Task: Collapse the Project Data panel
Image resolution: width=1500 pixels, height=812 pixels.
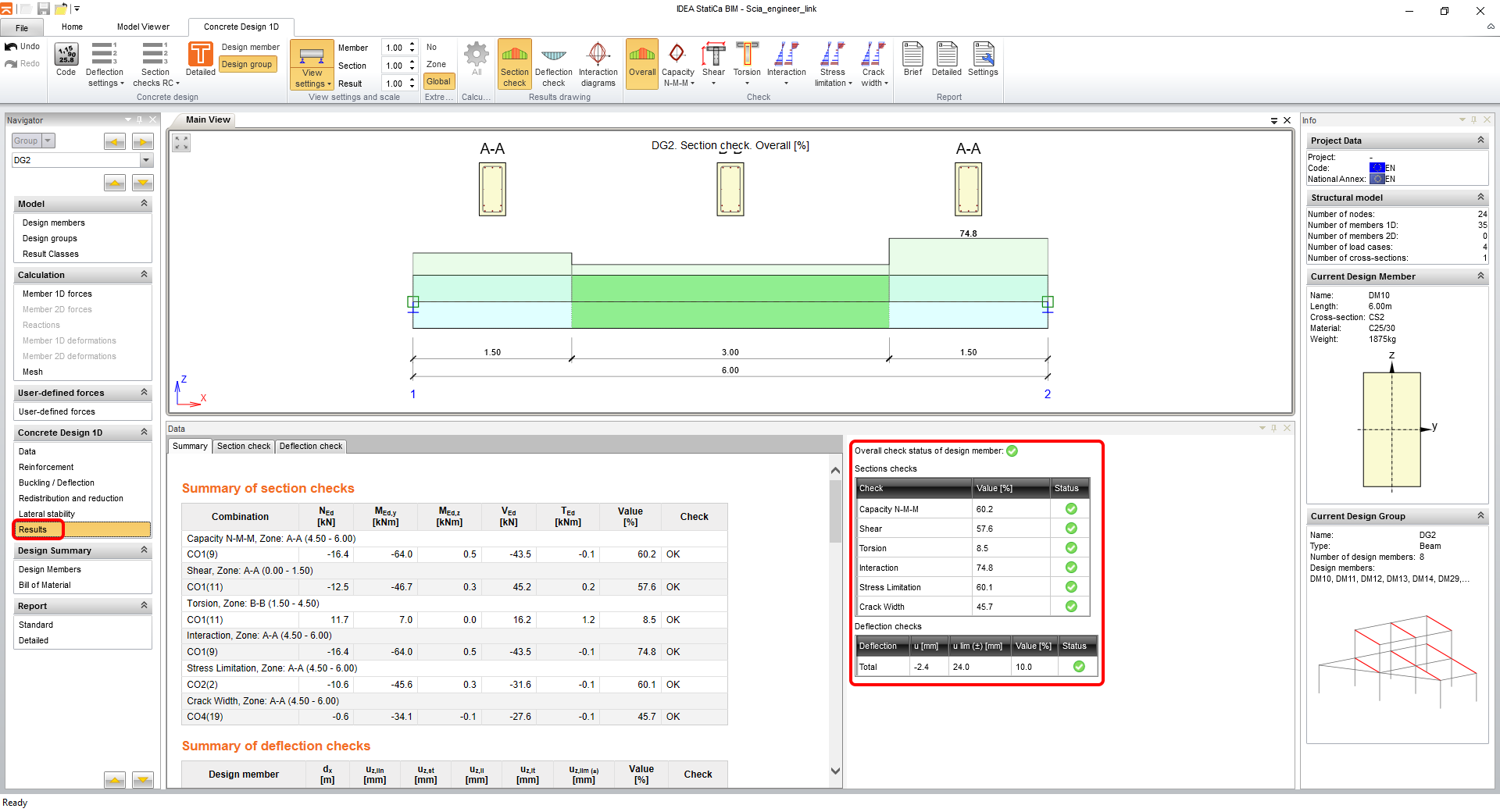Action: pyautogui.click(x=1480, y=141)
